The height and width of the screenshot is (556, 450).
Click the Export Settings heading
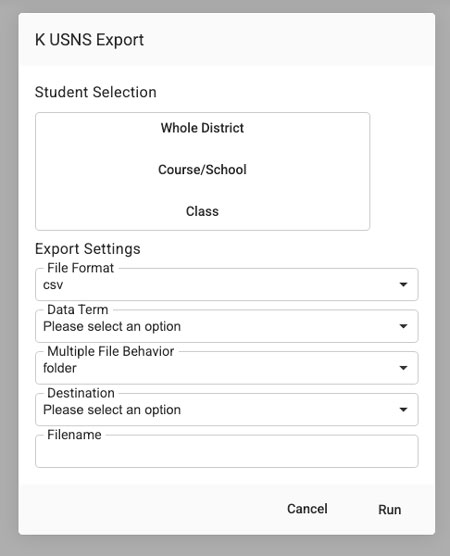tap(88, 249)
